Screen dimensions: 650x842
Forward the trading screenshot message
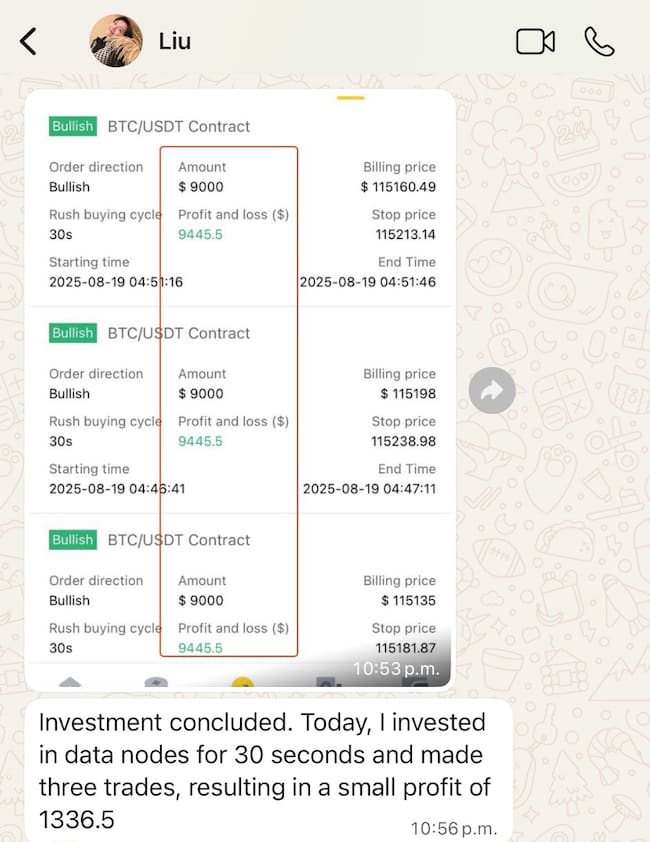pyautogui.click(x=492, y=392)
